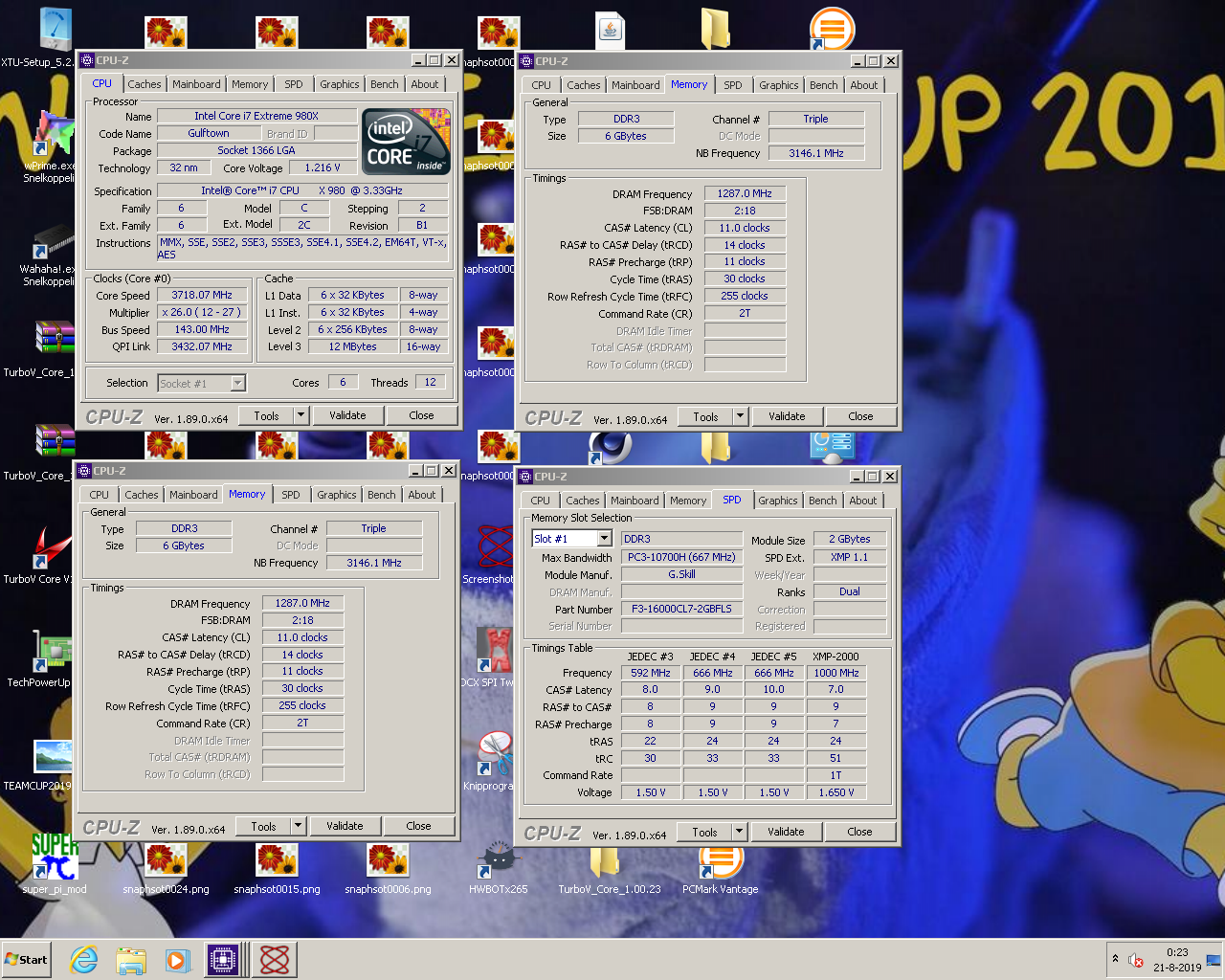Click Close button in upper Memory window
This screenshot has height=980, width=1225.
(860, 416)
